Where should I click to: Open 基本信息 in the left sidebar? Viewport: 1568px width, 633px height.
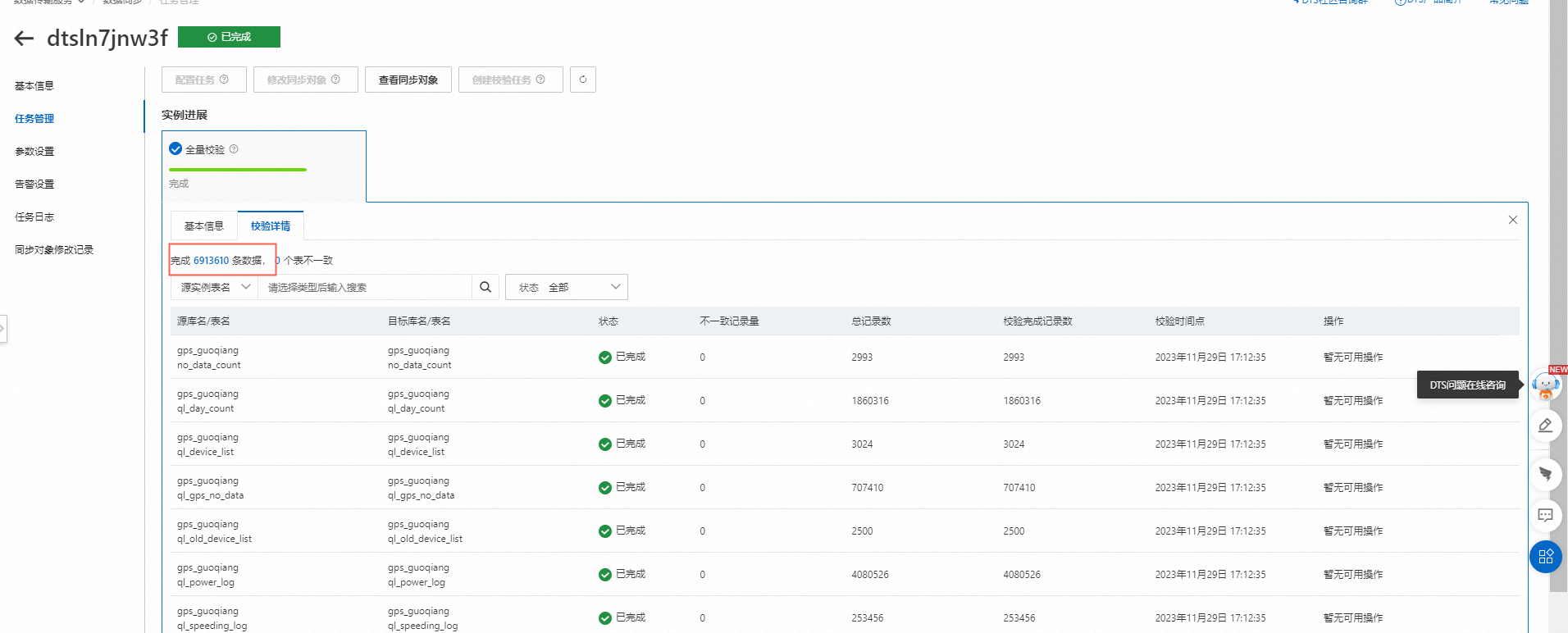(34, 86)
